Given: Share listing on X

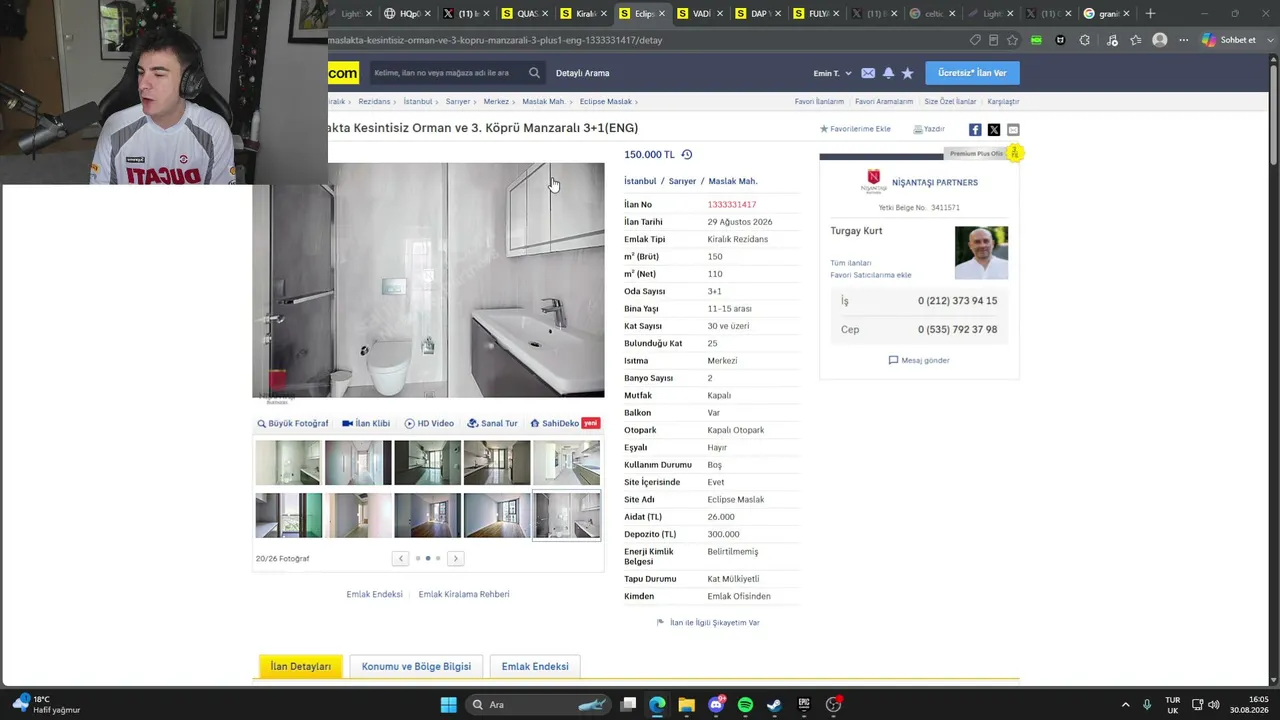Looking at the screenshot, I should click(994, 130).
